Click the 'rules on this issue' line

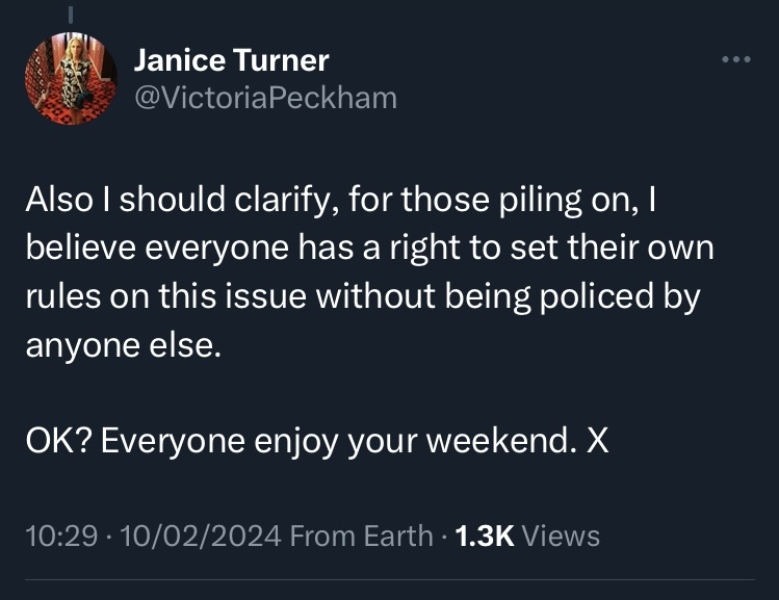(x=360, y=297)
